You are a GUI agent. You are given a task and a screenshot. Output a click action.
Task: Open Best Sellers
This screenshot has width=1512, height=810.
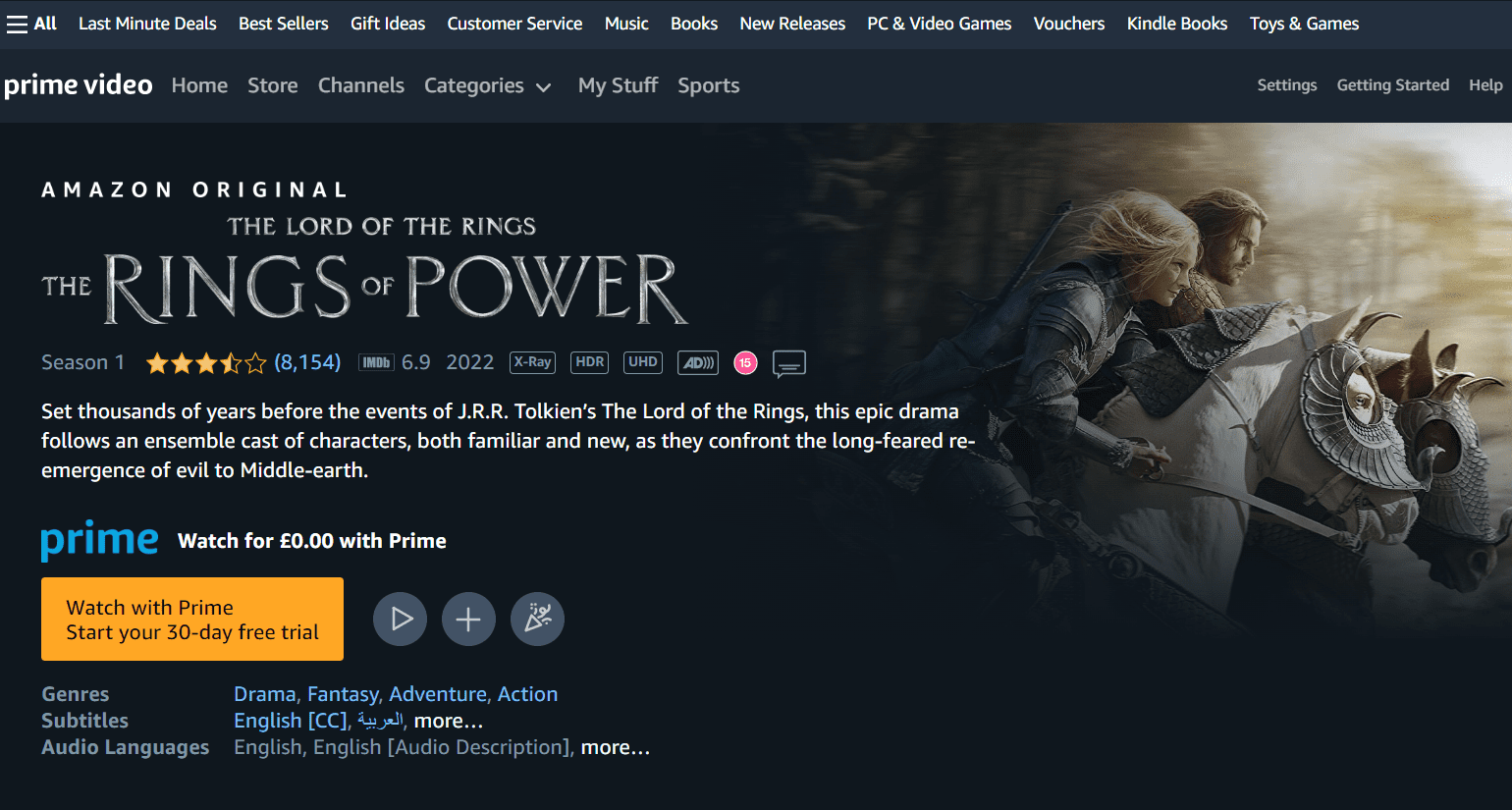pyautogui.click(x=284, y=24)
